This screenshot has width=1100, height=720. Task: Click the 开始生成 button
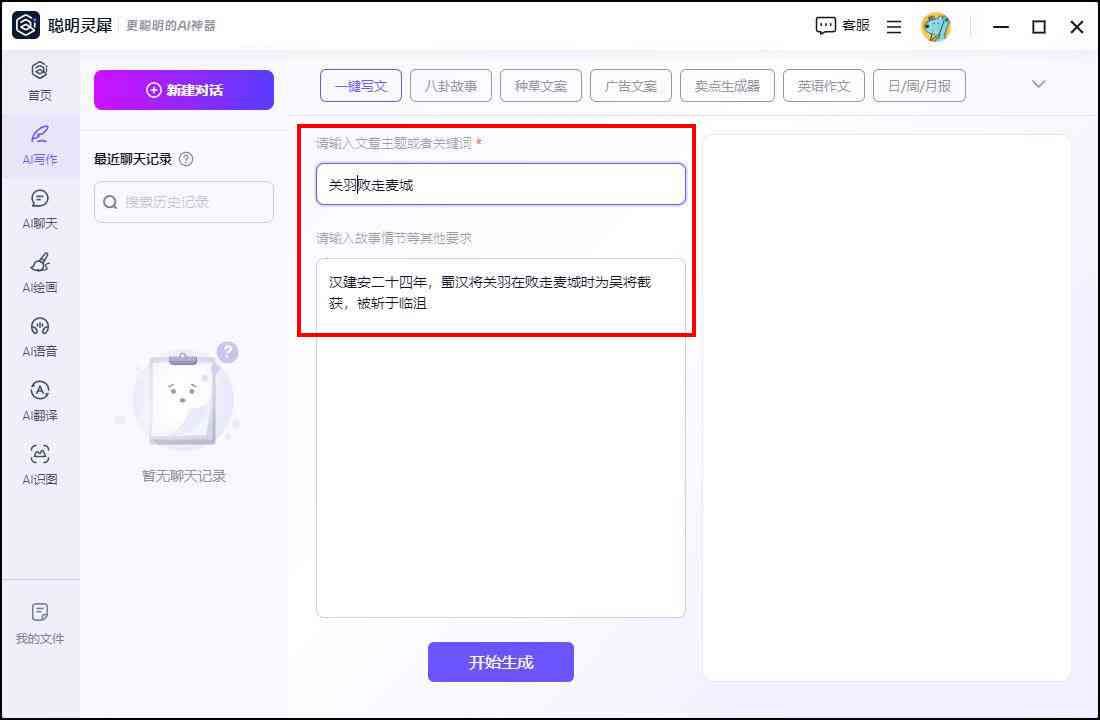point(501,662)
